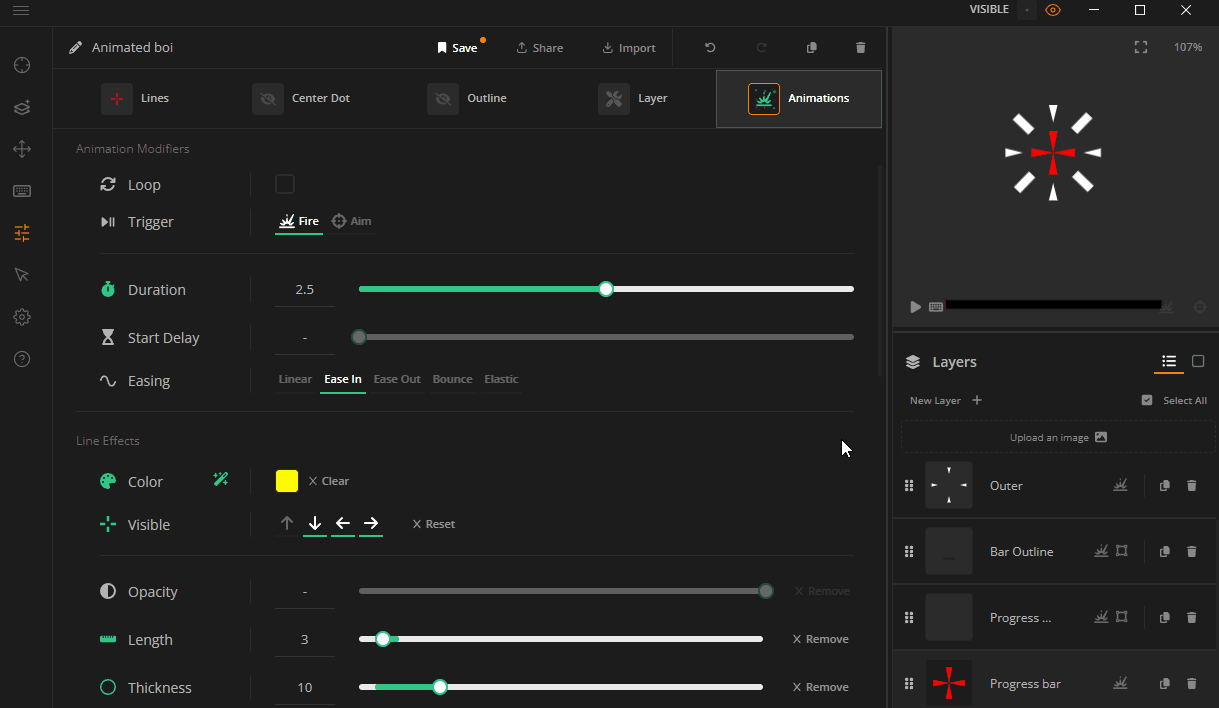Click the fire animation icon in the preview
The width and height of the screenshot is (1219, 708).
pos(1166,306)
